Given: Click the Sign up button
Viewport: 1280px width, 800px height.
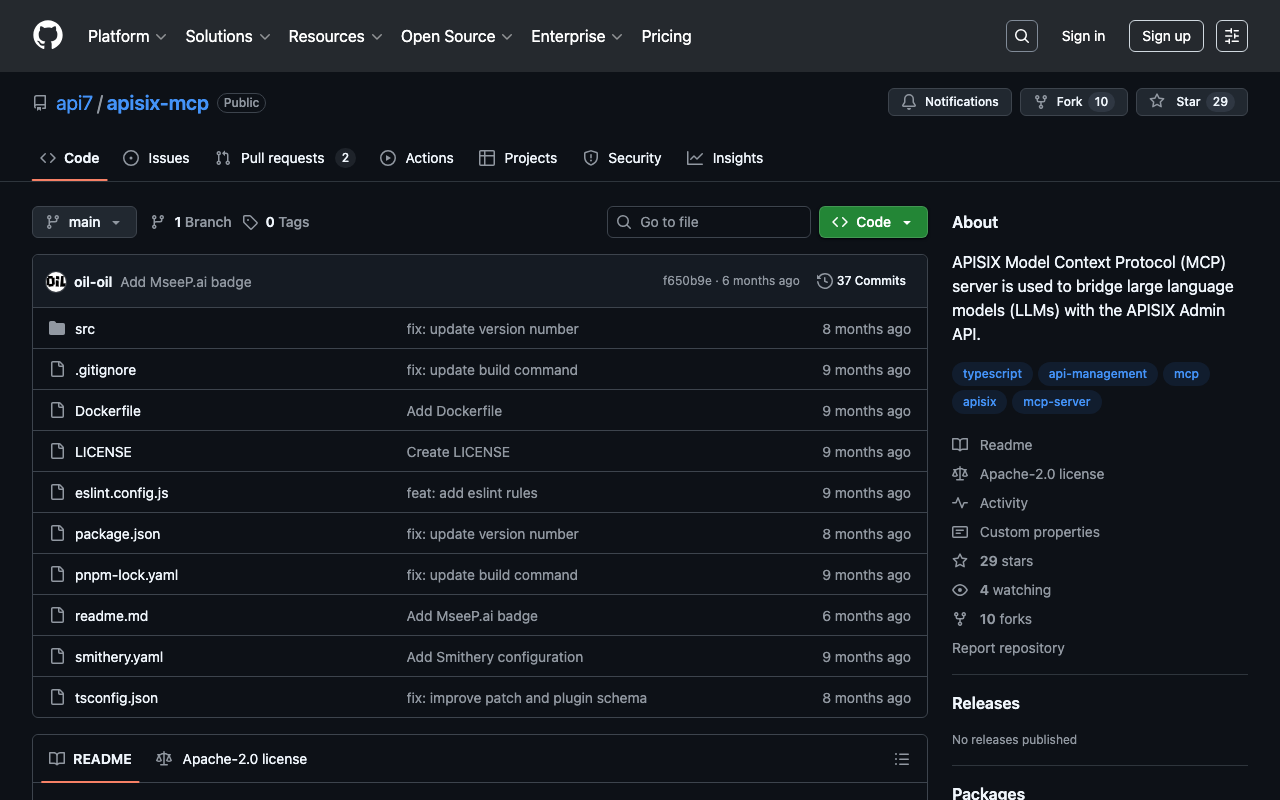Looking at the screenshot, I should pyautogui.click(x=1165, y=36).
